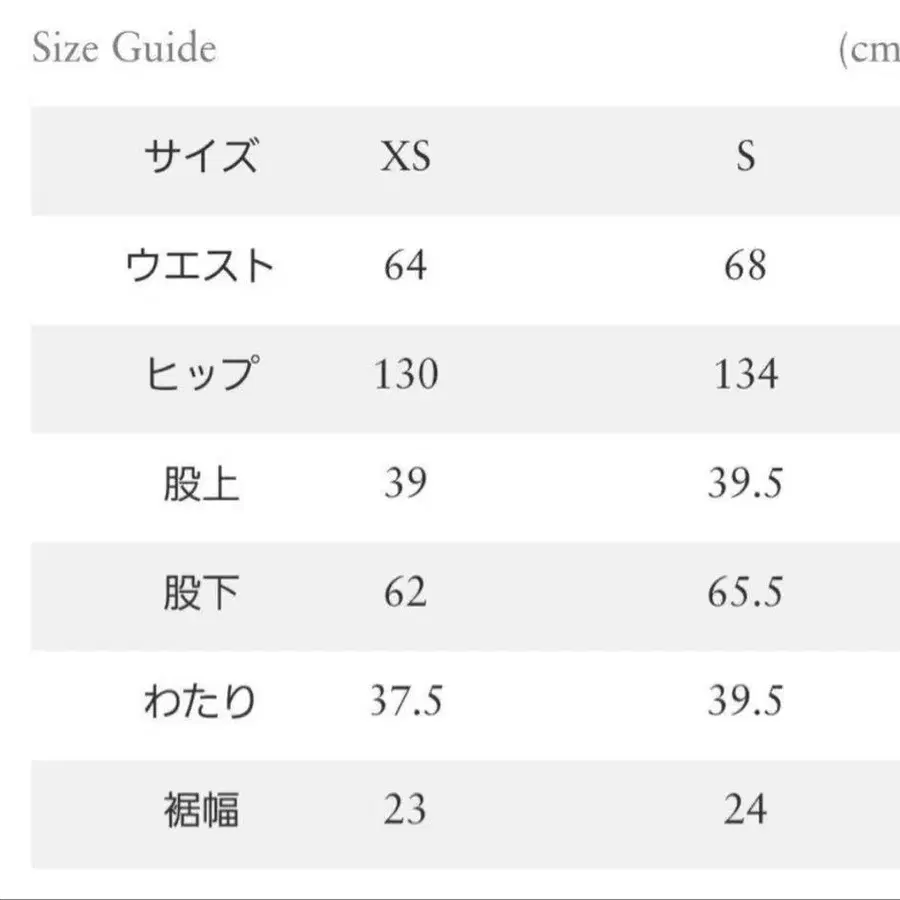Select the ヒップ row label
Image resolution: width=900 pixels, height=900 pixels.
coord(200,375)
